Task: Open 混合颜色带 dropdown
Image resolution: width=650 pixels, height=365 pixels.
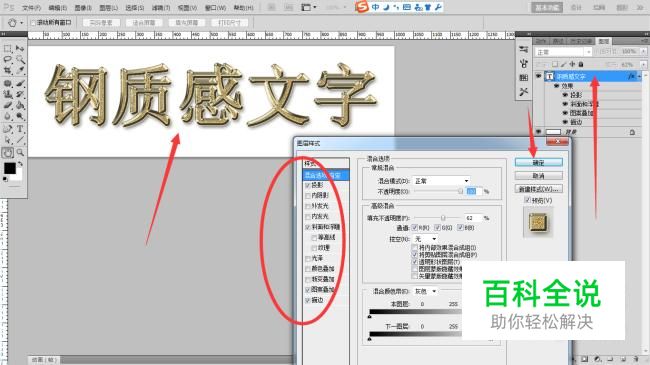Action: point(425,291)
